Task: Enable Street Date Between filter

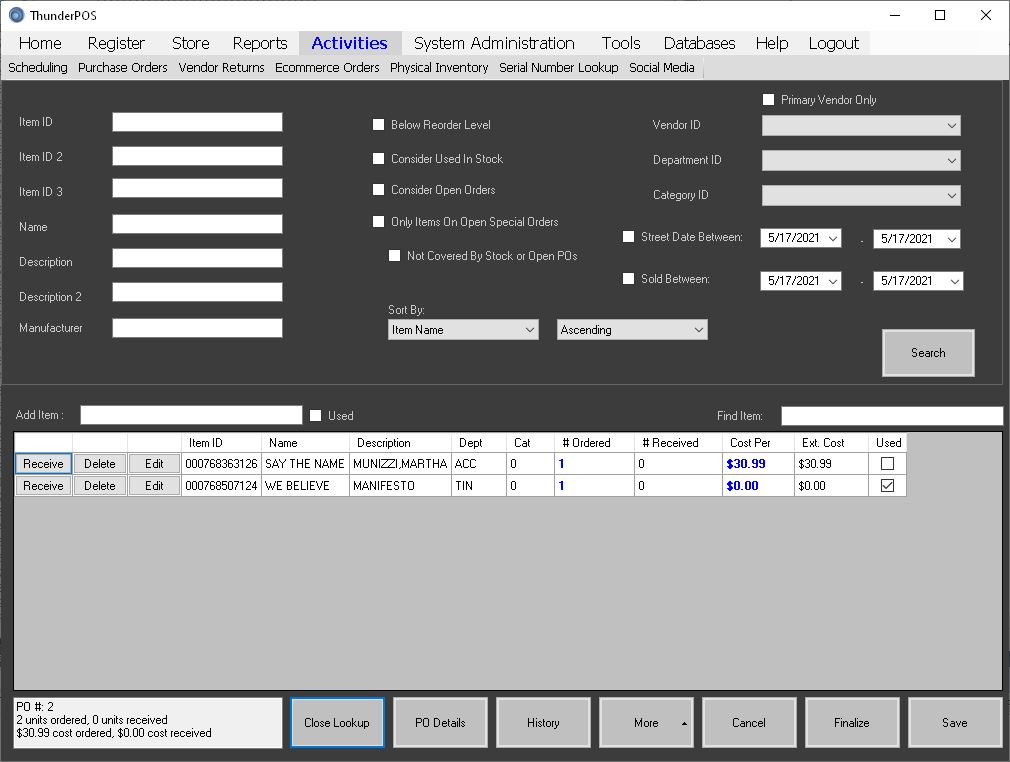Action: 629,236
